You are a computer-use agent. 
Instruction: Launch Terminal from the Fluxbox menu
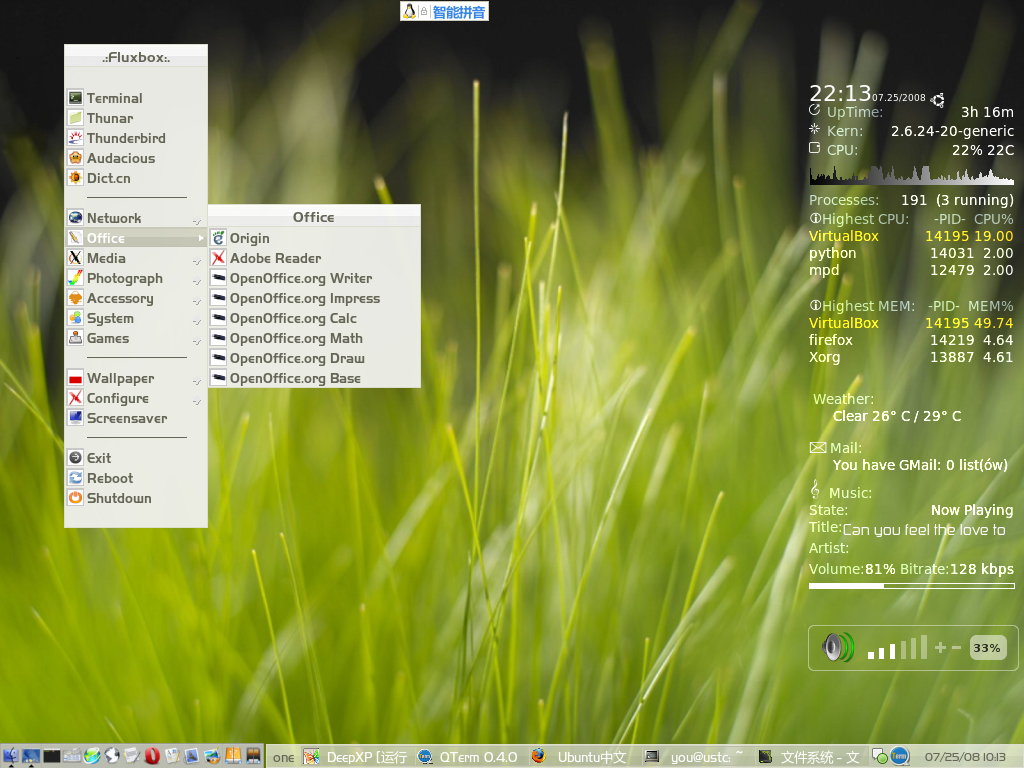point(136,98)
